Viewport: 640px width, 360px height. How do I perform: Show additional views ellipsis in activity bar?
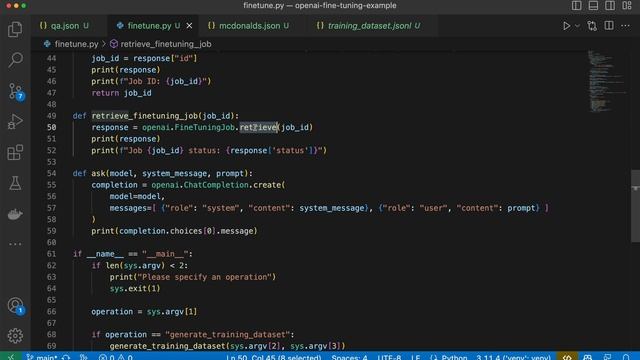[x=15, y=244]
